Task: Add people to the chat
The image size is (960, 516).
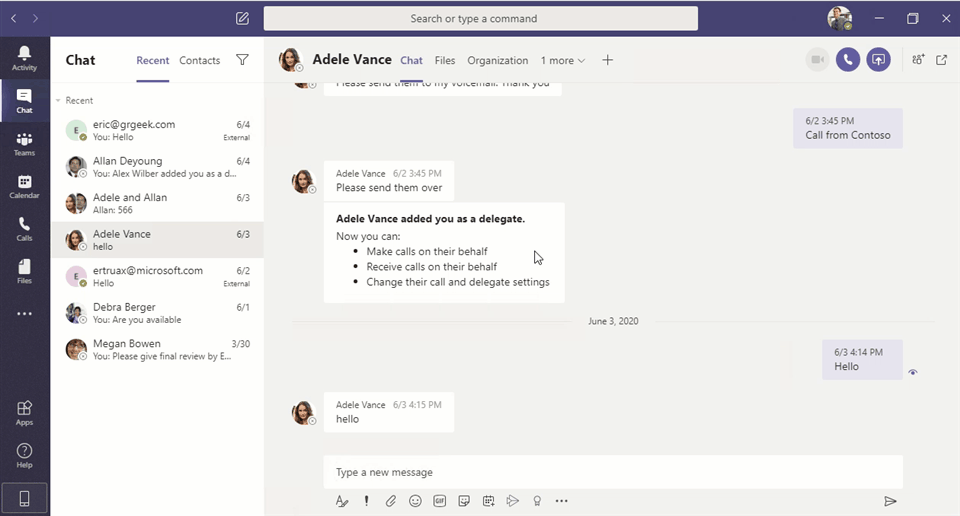Action: pos(918,59)
